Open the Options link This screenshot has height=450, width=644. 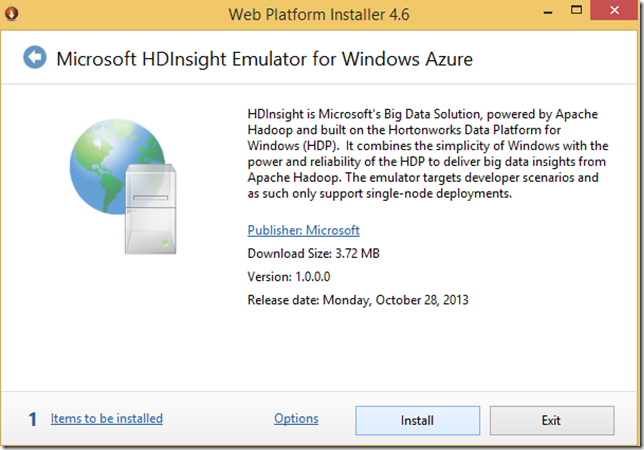tap(296, 419)
